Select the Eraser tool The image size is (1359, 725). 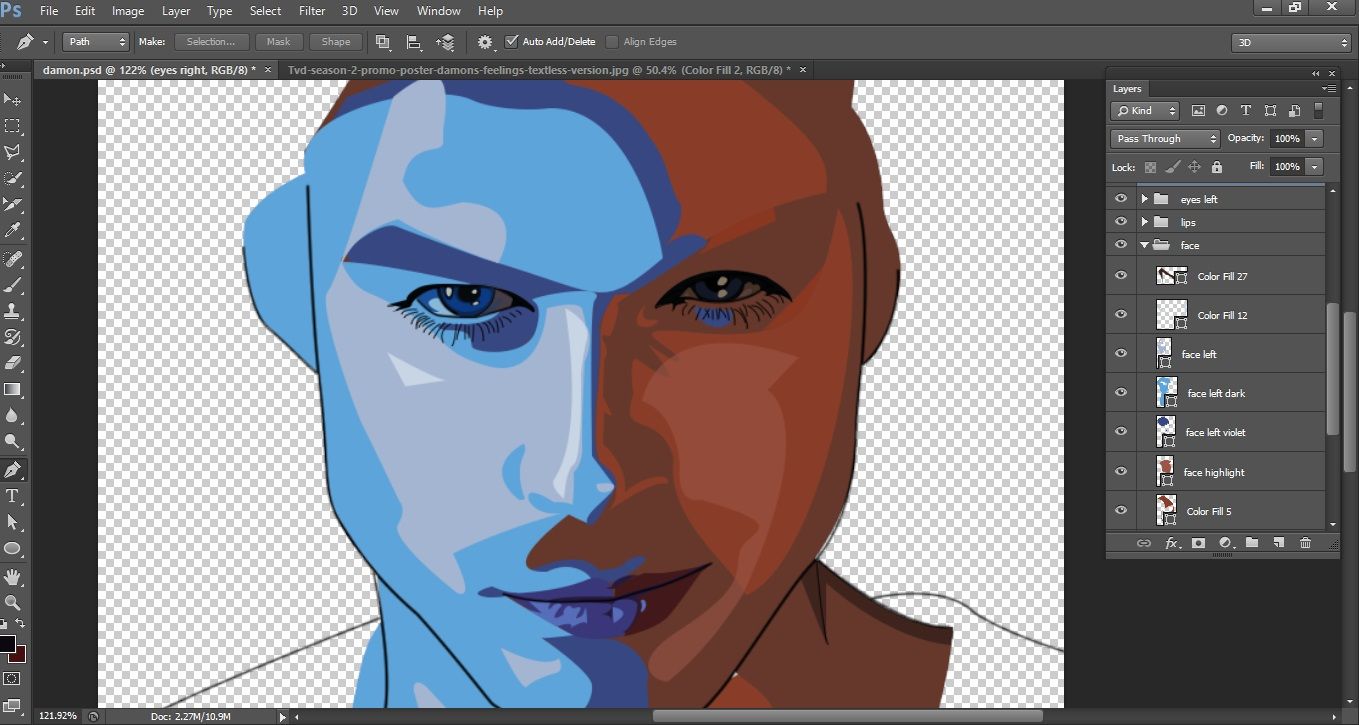coord(13,363)
